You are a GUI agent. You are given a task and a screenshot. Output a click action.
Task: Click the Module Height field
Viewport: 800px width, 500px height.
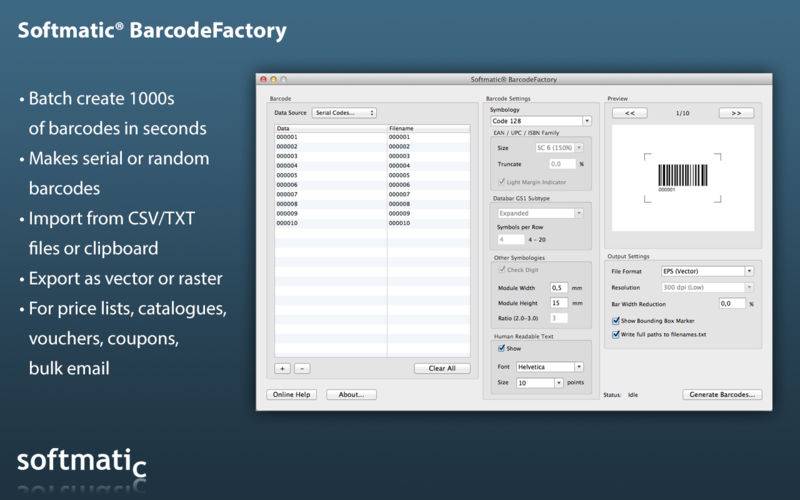coord(559,303)
